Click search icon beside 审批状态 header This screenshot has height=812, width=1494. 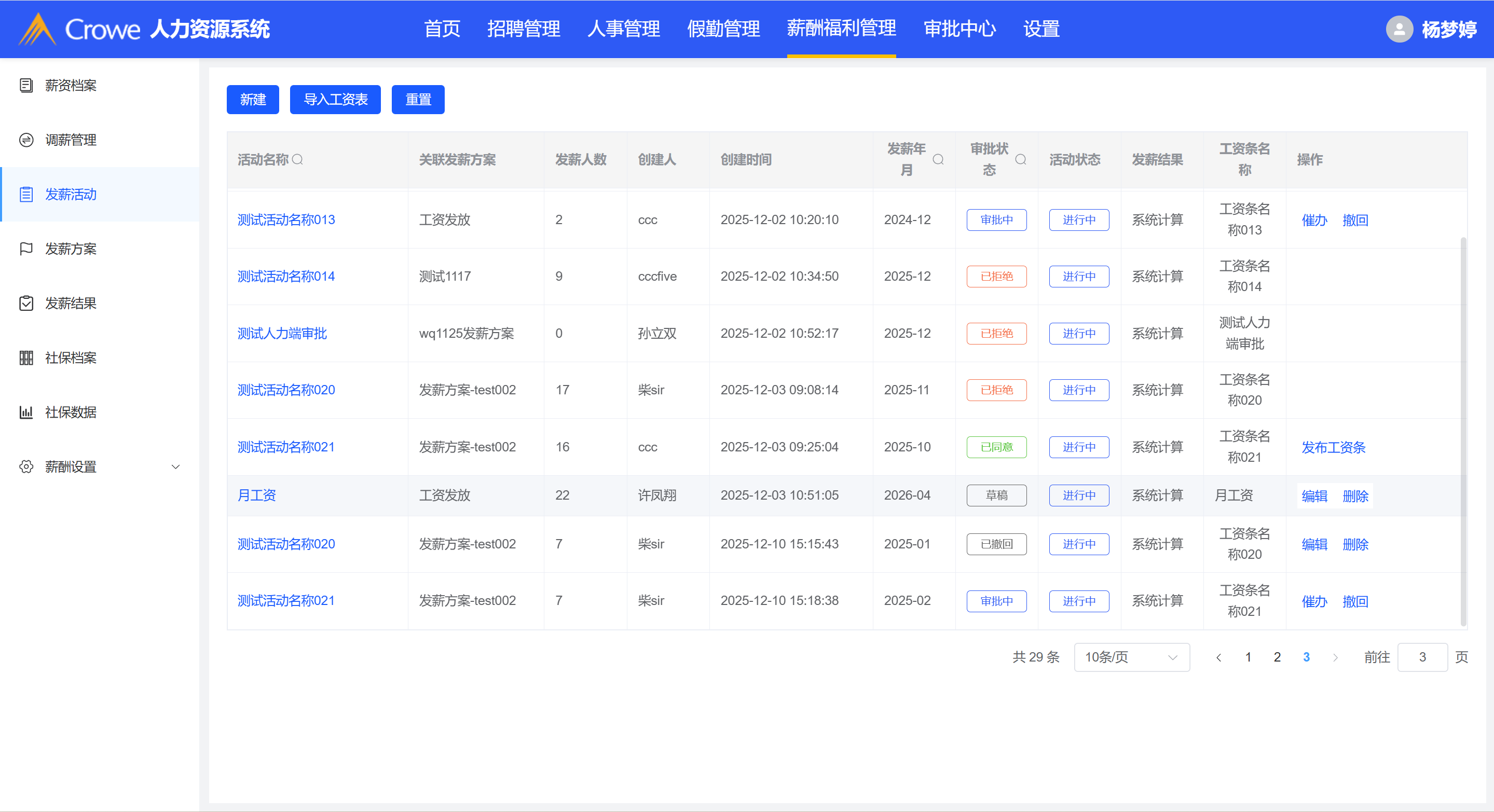pyautogui.click(x=1021, y=159)
